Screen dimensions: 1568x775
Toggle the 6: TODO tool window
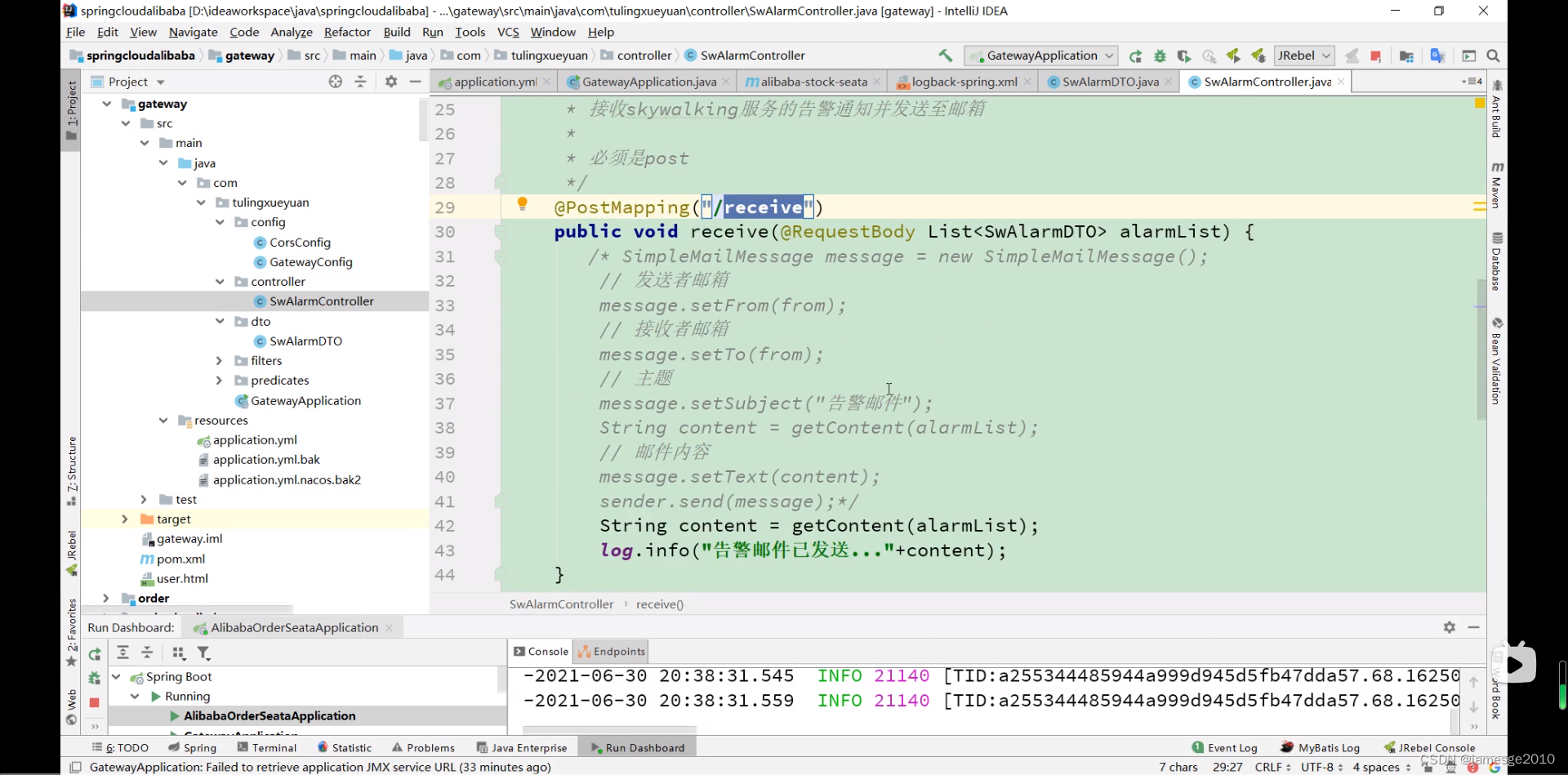click(x=120, y=747)
